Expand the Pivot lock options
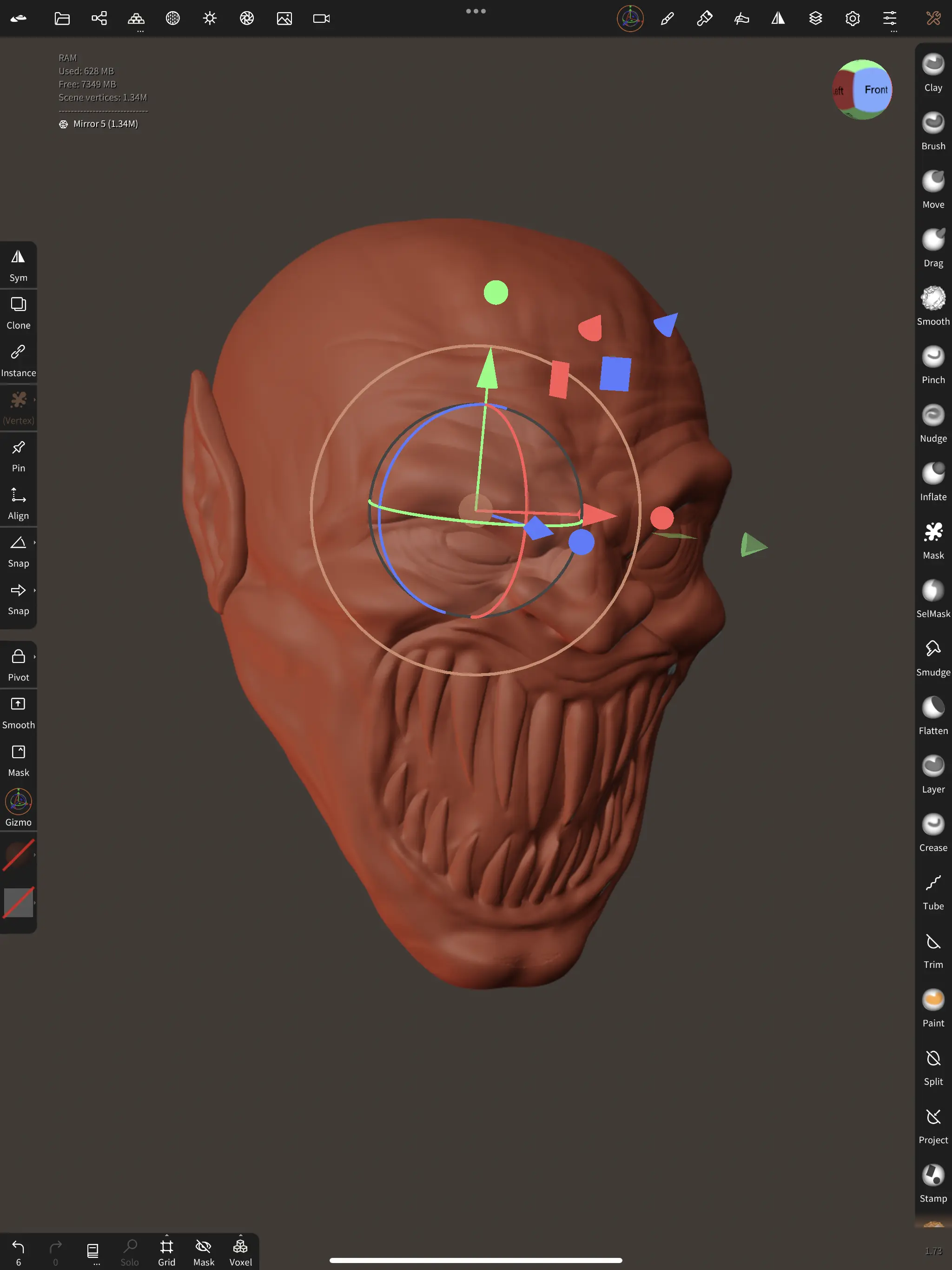This screenshot has height=1270, width=952. [34, 657]
